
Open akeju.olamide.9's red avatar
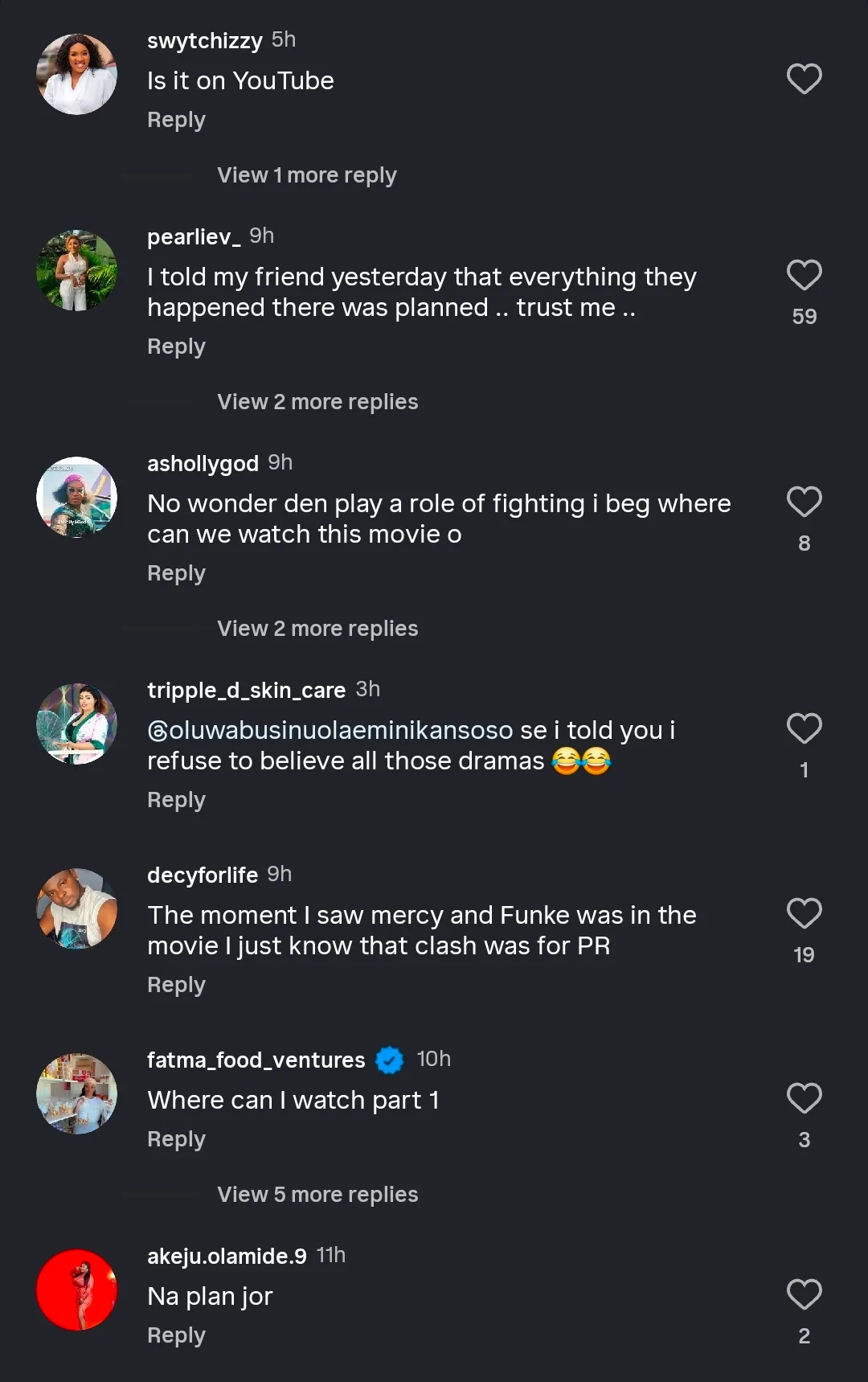(x=76, y=1290)
